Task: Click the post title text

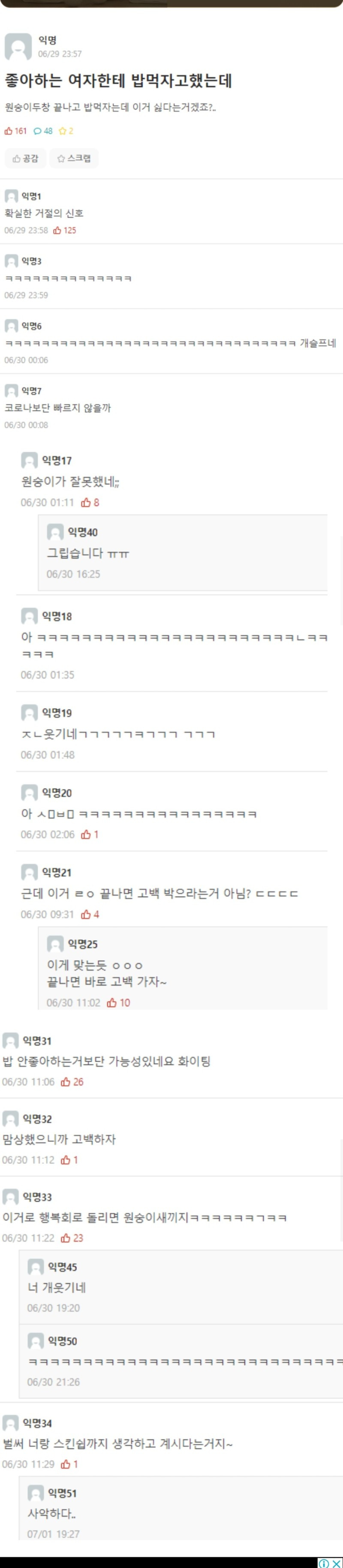Action: tap(118, 81)
